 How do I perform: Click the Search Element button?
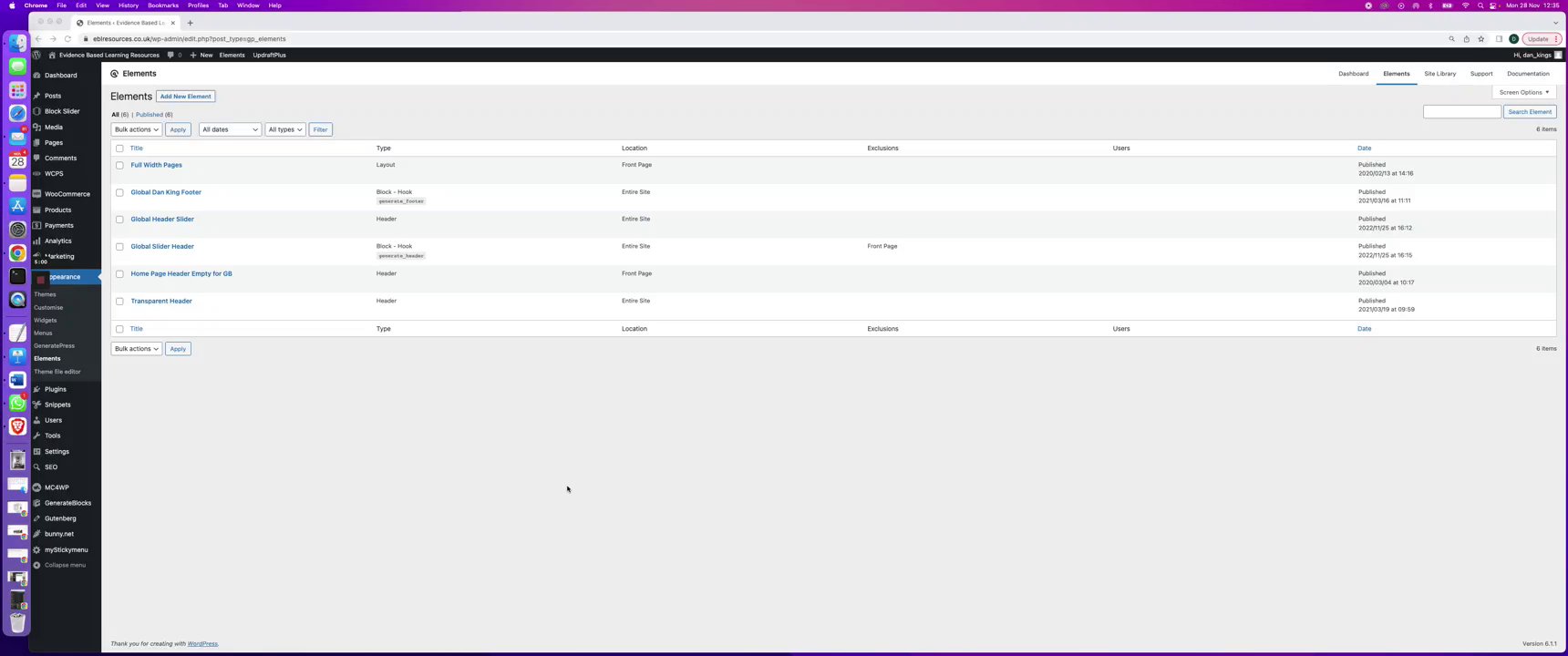point(1530,112)
